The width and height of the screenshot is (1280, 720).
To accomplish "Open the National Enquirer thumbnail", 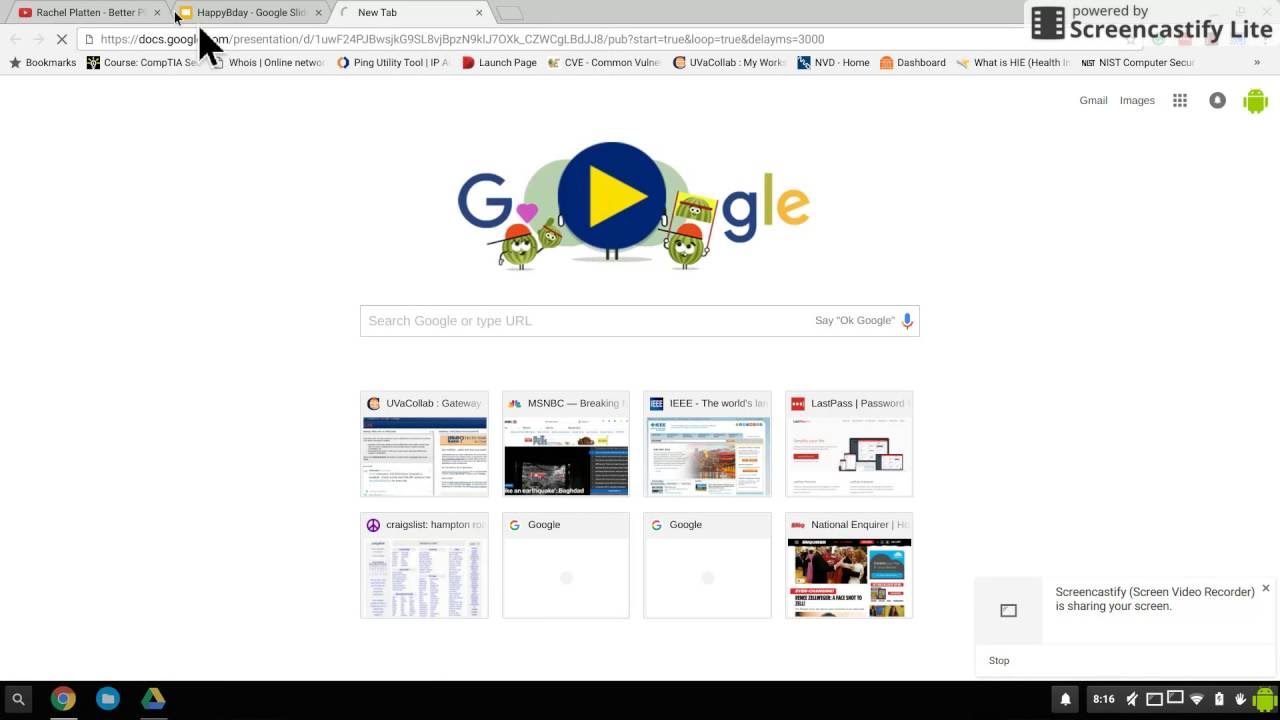I will (x=849, y=565).
